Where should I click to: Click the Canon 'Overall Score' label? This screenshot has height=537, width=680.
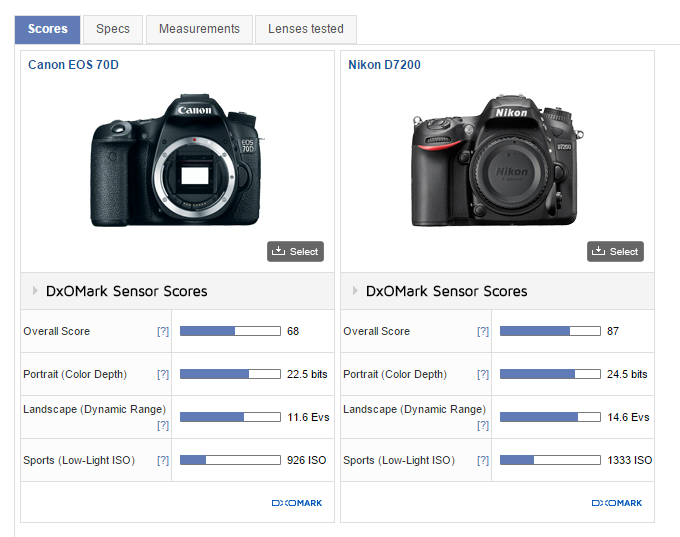tap(57, 331)
